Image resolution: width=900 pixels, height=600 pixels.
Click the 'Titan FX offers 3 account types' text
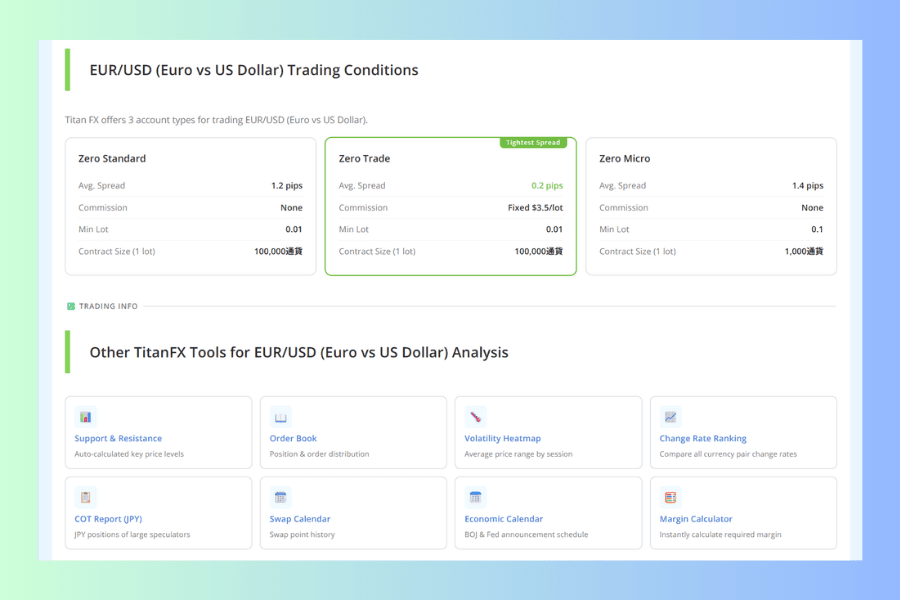[x=216, y=119]
